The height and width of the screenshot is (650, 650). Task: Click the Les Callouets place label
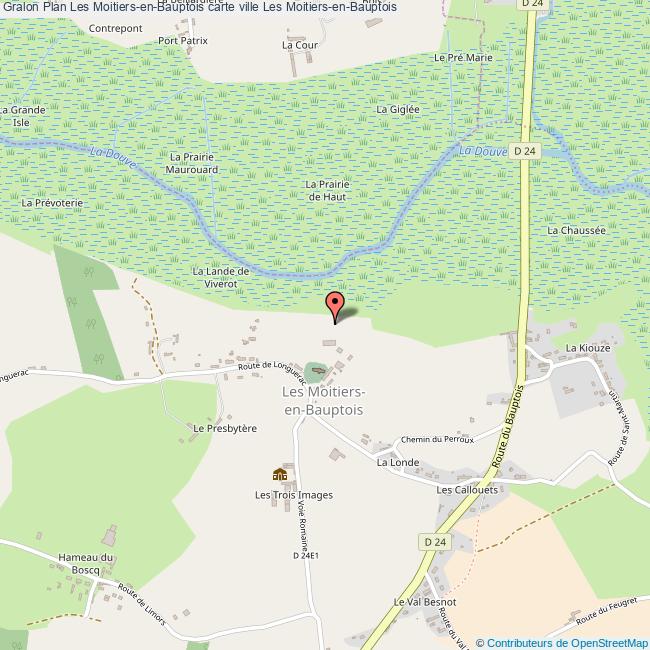[x=467, y=490]
